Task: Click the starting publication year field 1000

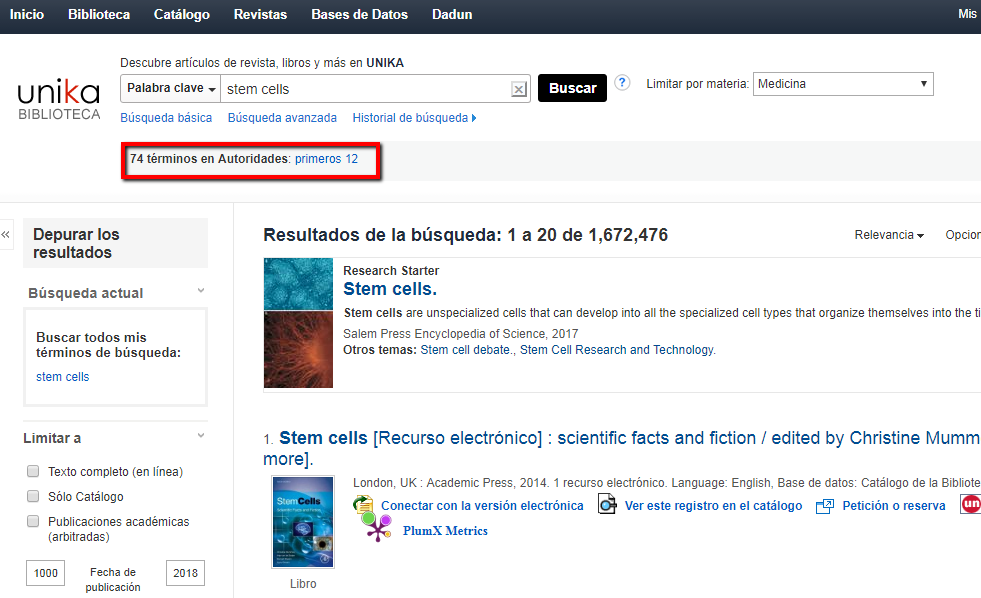Action: coord(45,573)
